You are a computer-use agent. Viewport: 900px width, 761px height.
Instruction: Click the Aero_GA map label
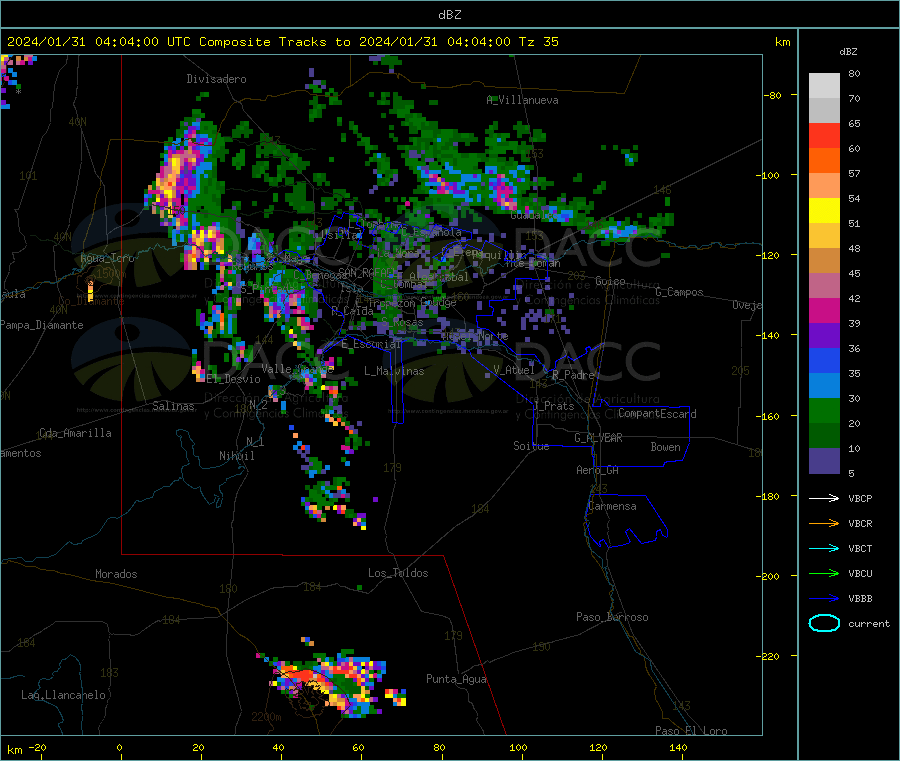click(598, 470)
